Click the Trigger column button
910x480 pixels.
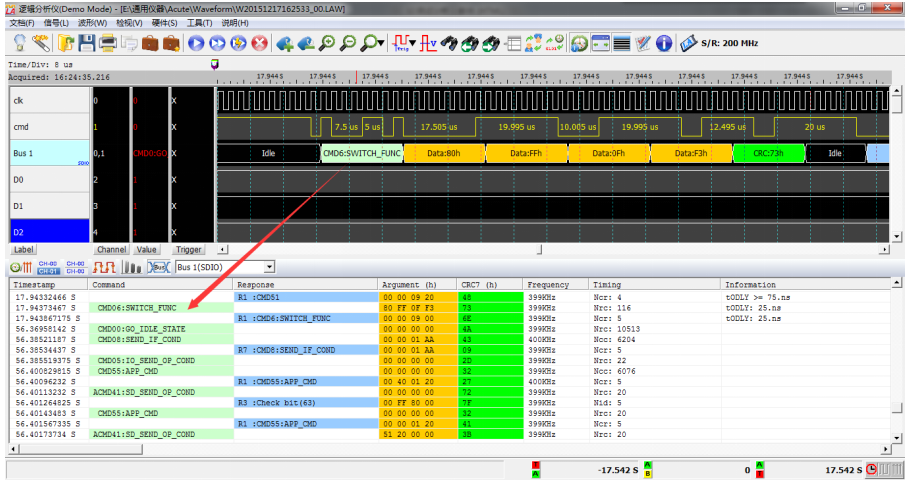point(189,250)
